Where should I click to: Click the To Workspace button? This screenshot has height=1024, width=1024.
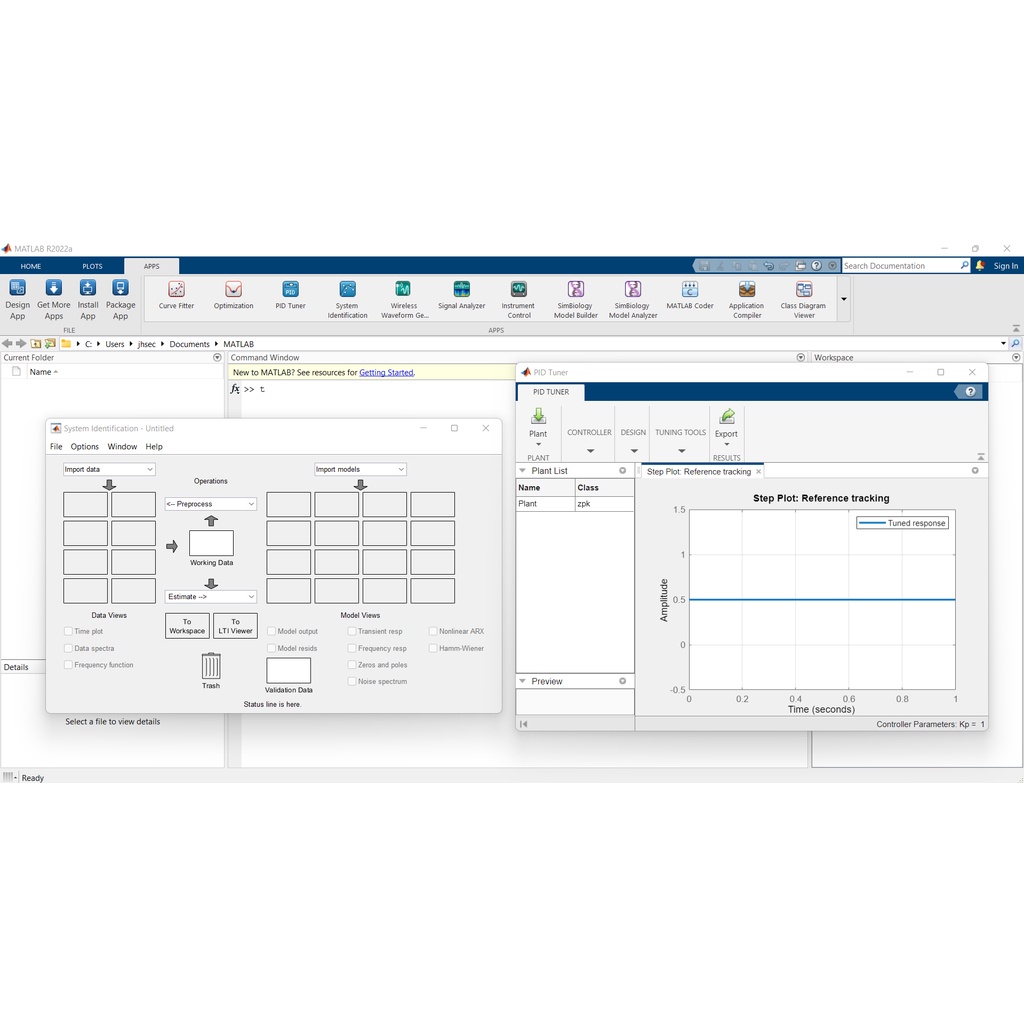[187, 626]
